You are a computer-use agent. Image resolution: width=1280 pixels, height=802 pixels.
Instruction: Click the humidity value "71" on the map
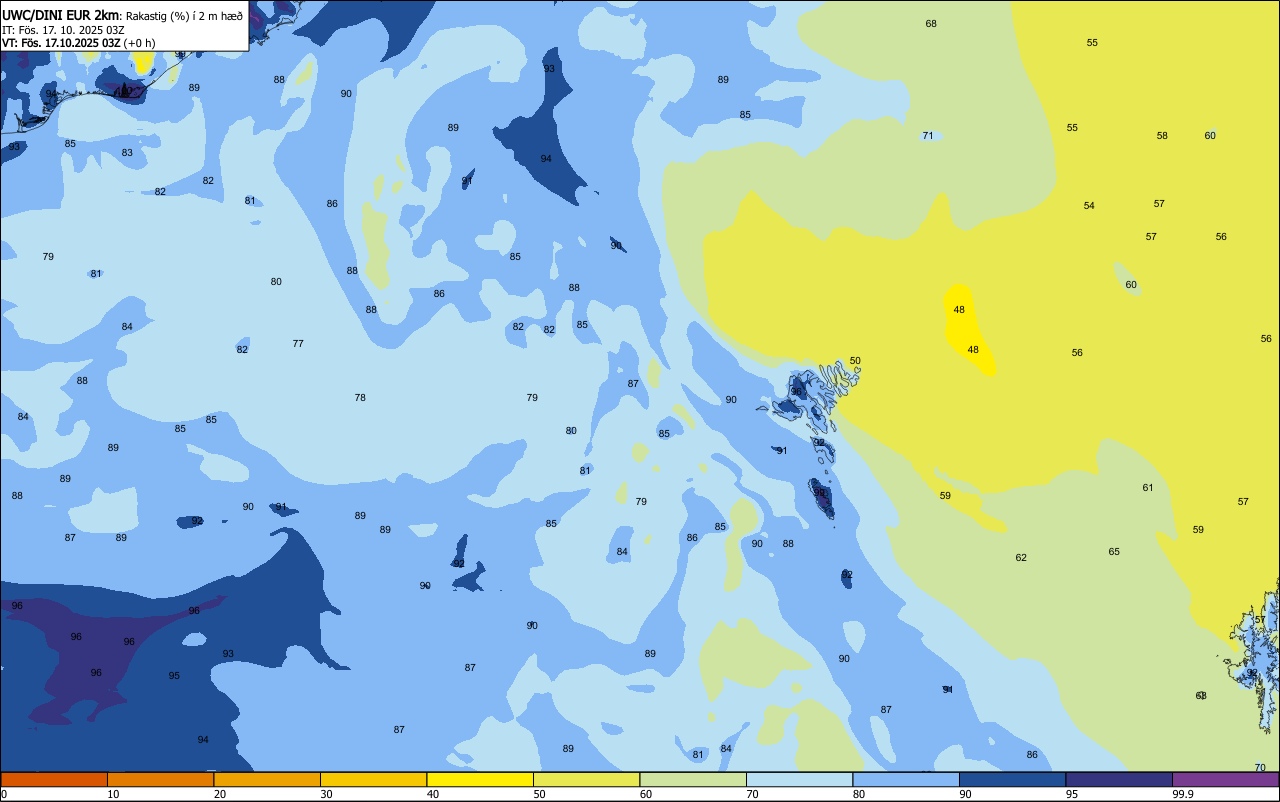pyautogui.click(x=928, y=136)
